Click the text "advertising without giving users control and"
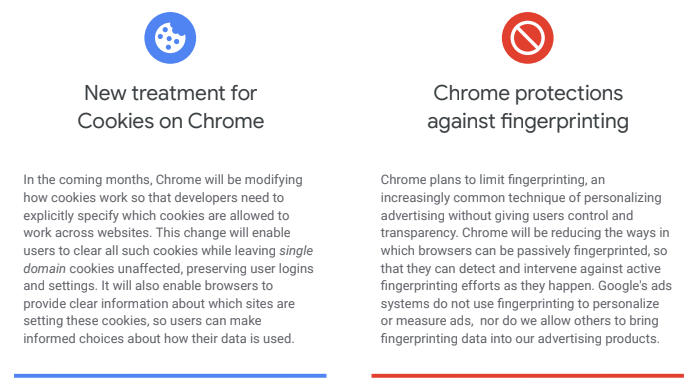The width and height of the screenshot is (698, 386). pyautogui.click(x=507, y=215)
